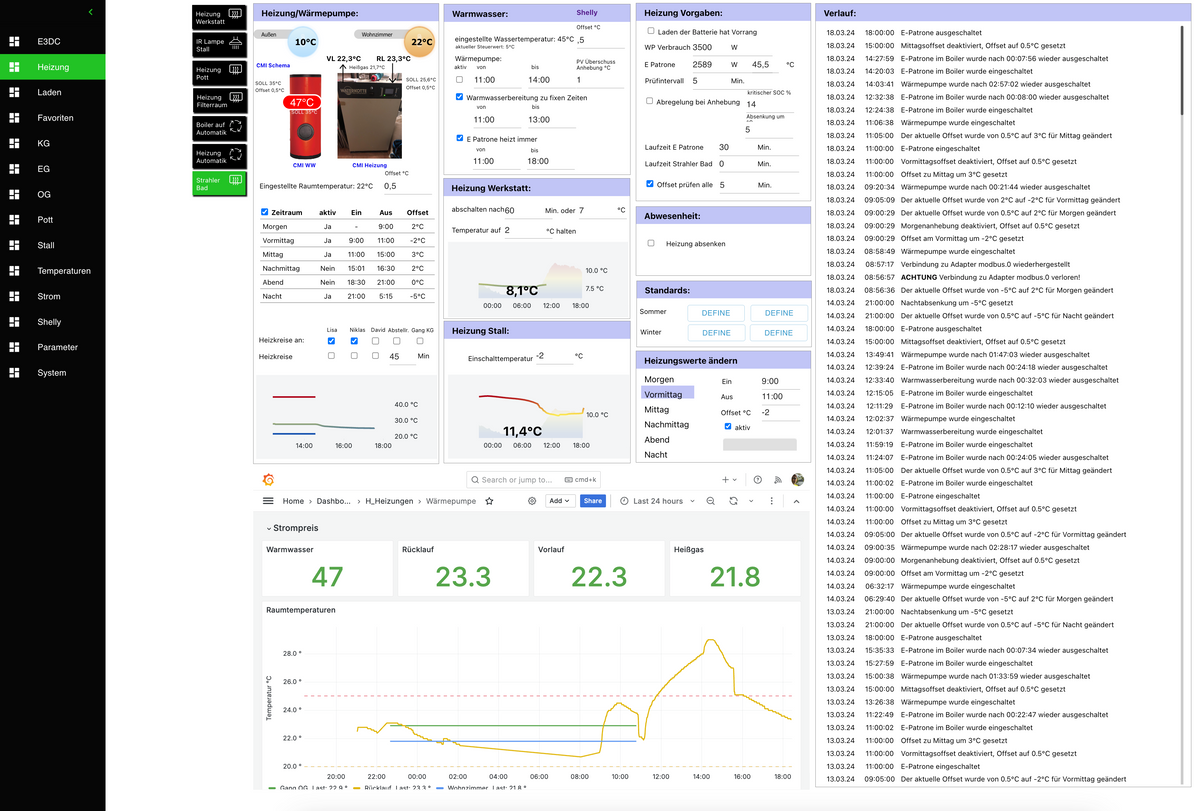The width and height of the screenshot is (1200, 811).
Task: Click the blue Share button
Action: (593, 501)
